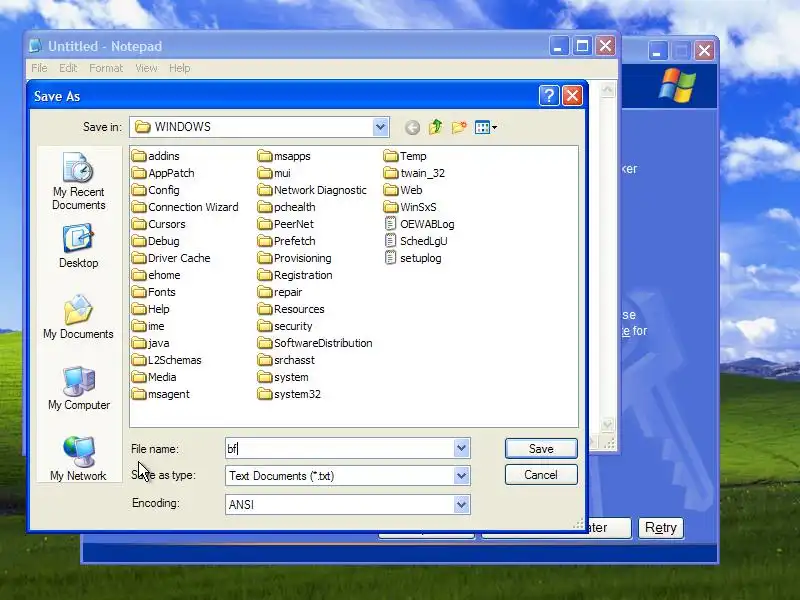Select the OEWABLog text file
This screenshot has height=600, width=800.
(419, 224)
